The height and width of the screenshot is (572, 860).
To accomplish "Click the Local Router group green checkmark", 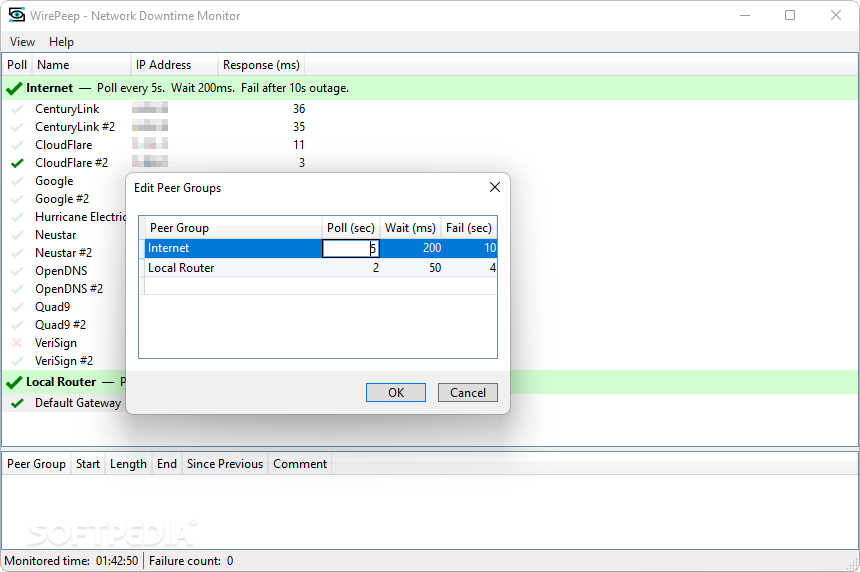I will point(14,382).
